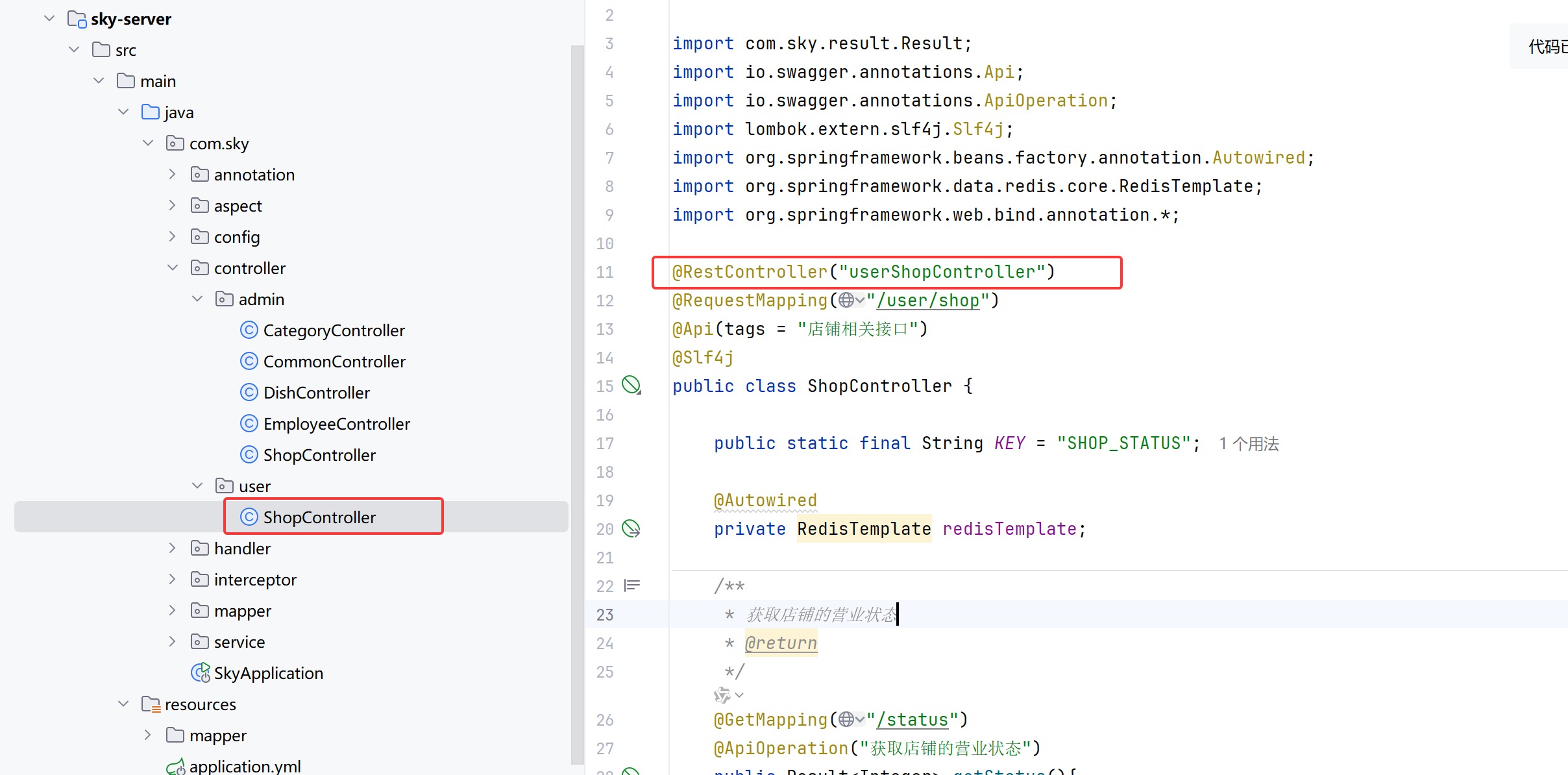Click the globe URL icon in @GetMapping
Image resolution: width=1568 pixels, height=775 pixels.
click(x=846, y=719)
